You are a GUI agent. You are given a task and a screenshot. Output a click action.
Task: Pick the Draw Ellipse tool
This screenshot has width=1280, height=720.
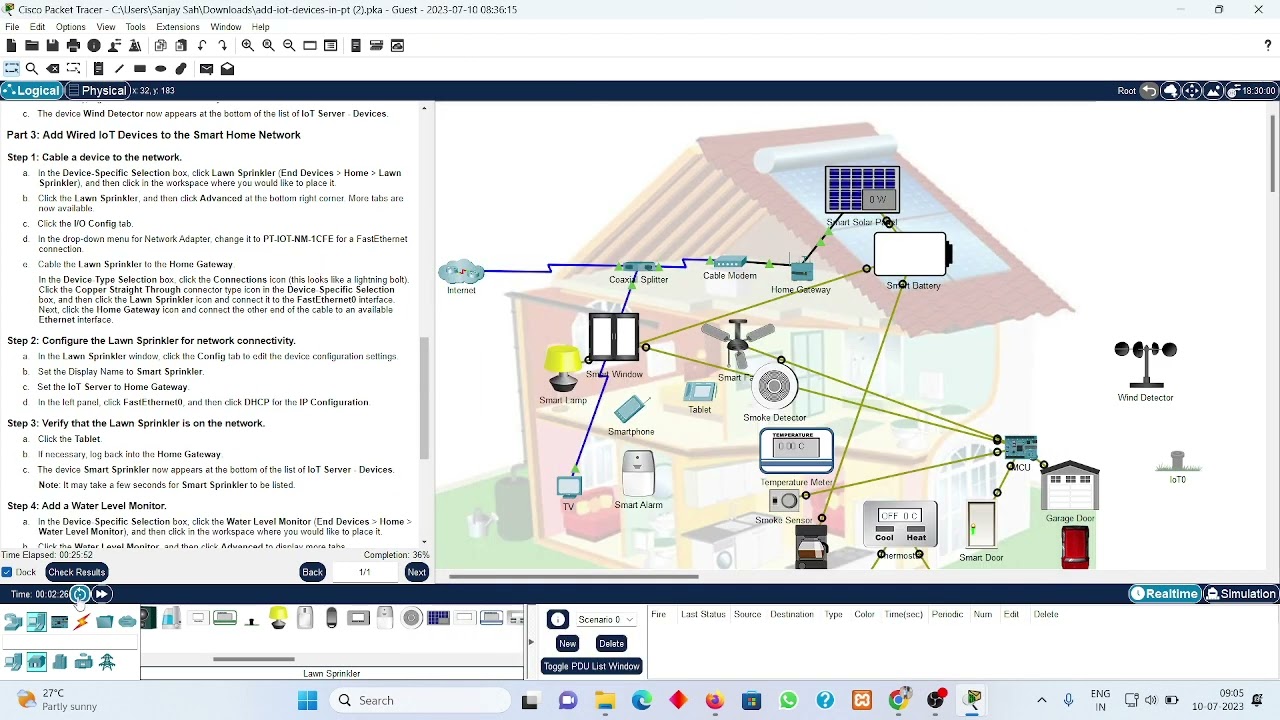pyautogui.click(x=160, y=69)
